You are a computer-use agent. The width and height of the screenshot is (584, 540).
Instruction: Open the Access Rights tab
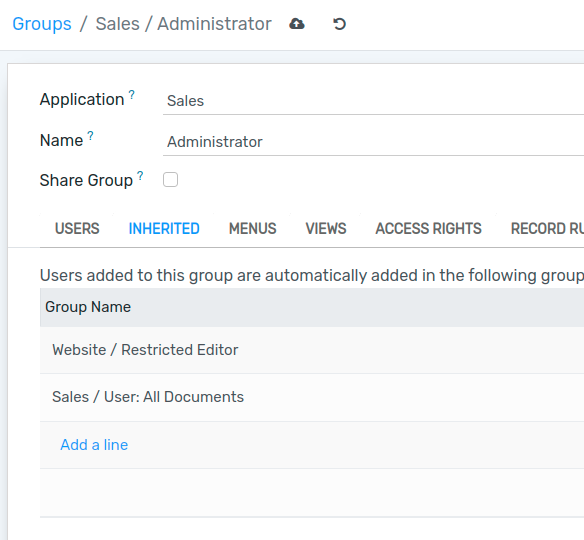(x=428, y=229)
